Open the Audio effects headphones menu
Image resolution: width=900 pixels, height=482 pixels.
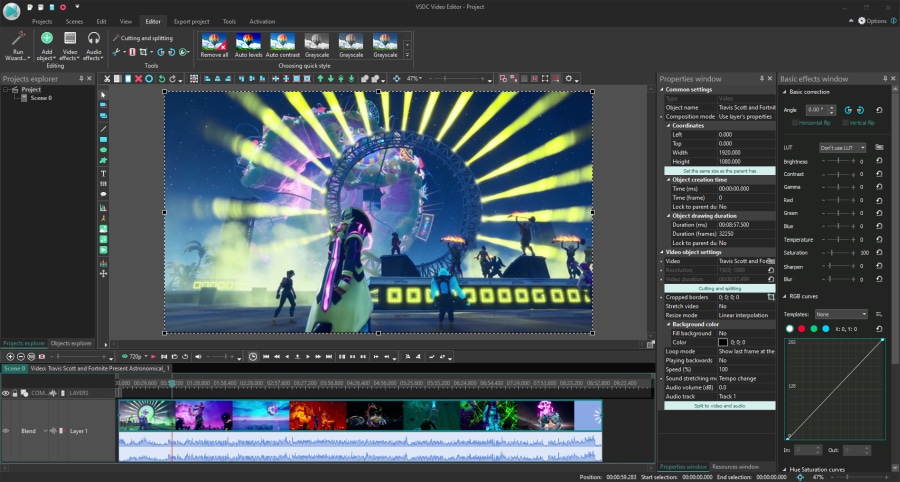(93, 46)
